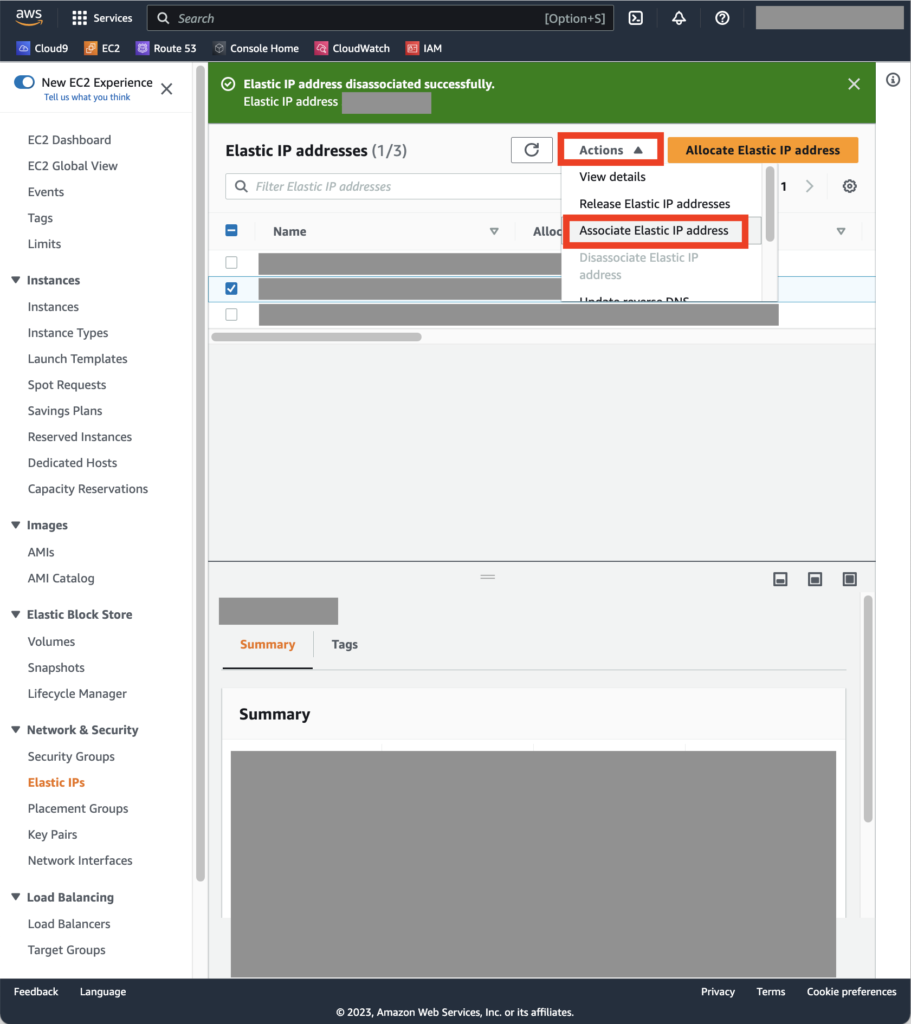Set details pane to small bottom layout

point(780,579)
